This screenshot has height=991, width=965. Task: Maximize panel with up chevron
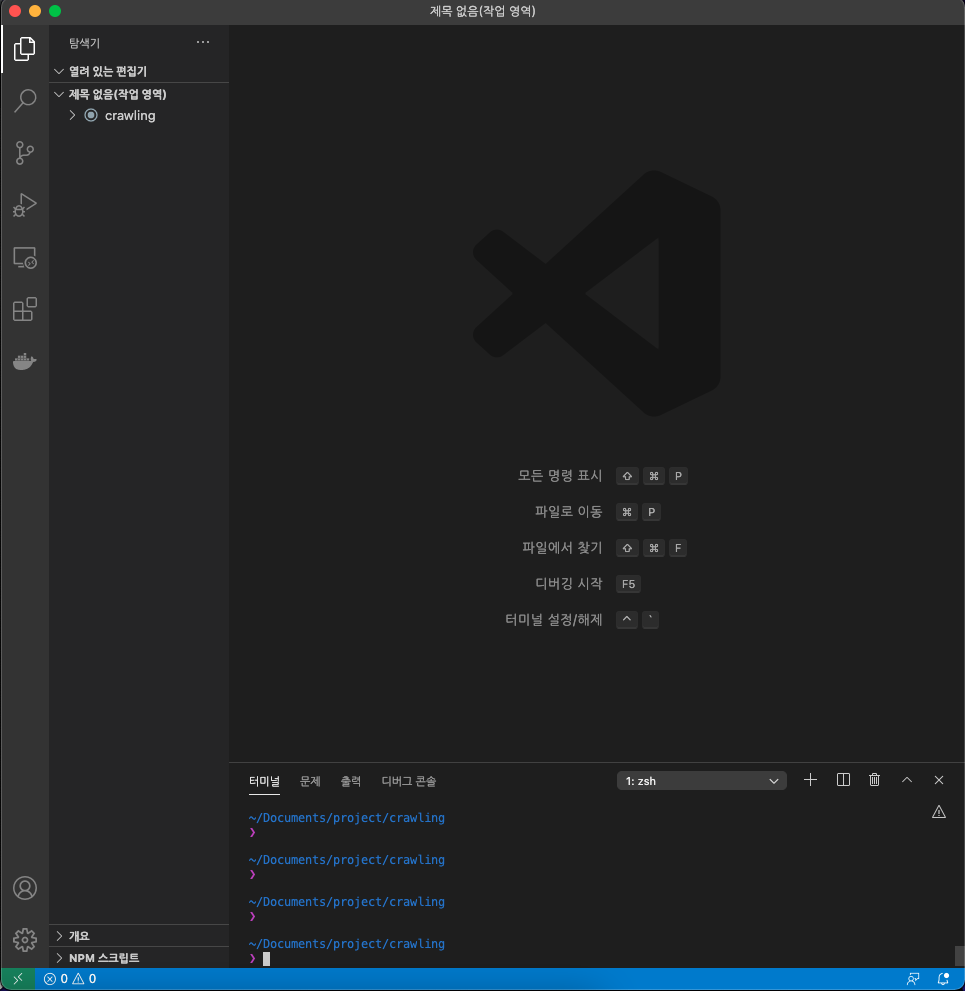pyautogui.click(x=907, y=780)
